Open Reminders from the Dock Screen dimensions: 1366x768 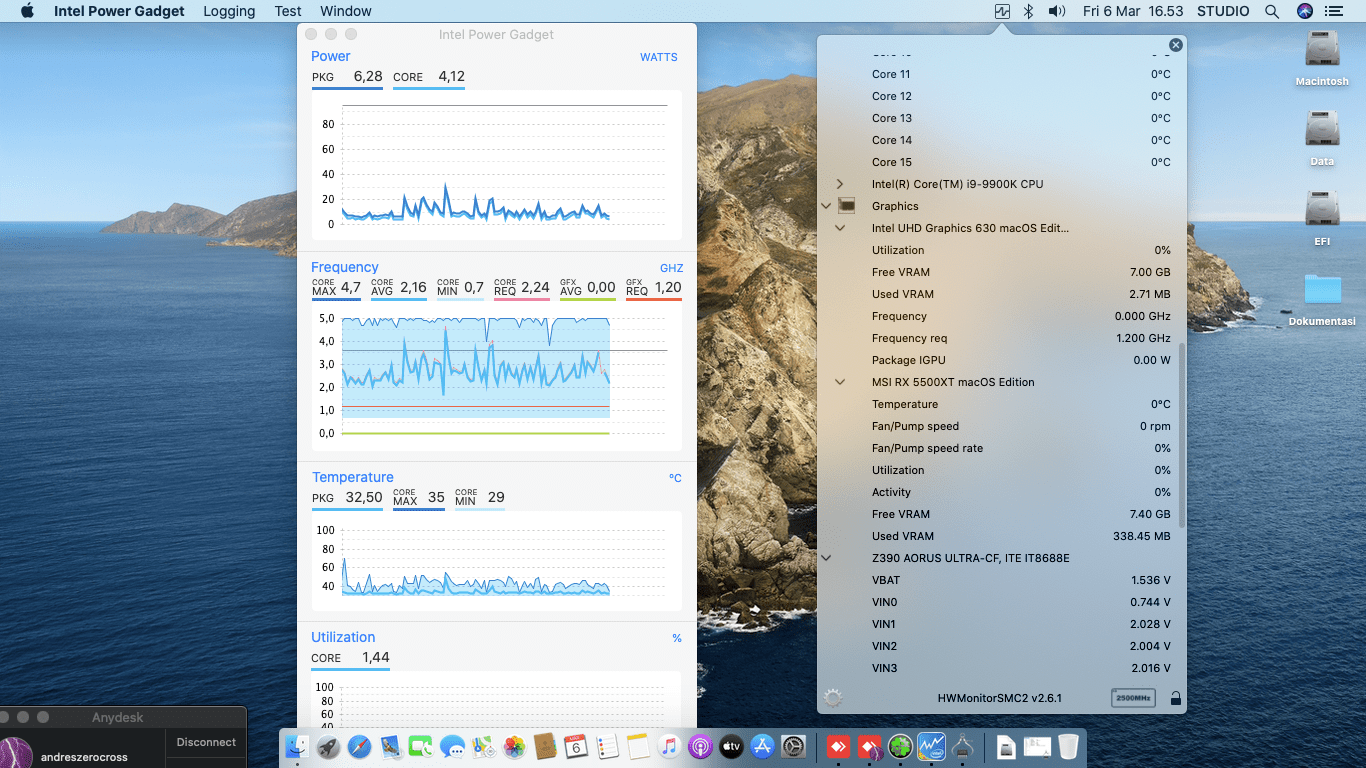[x=607, y=746]
